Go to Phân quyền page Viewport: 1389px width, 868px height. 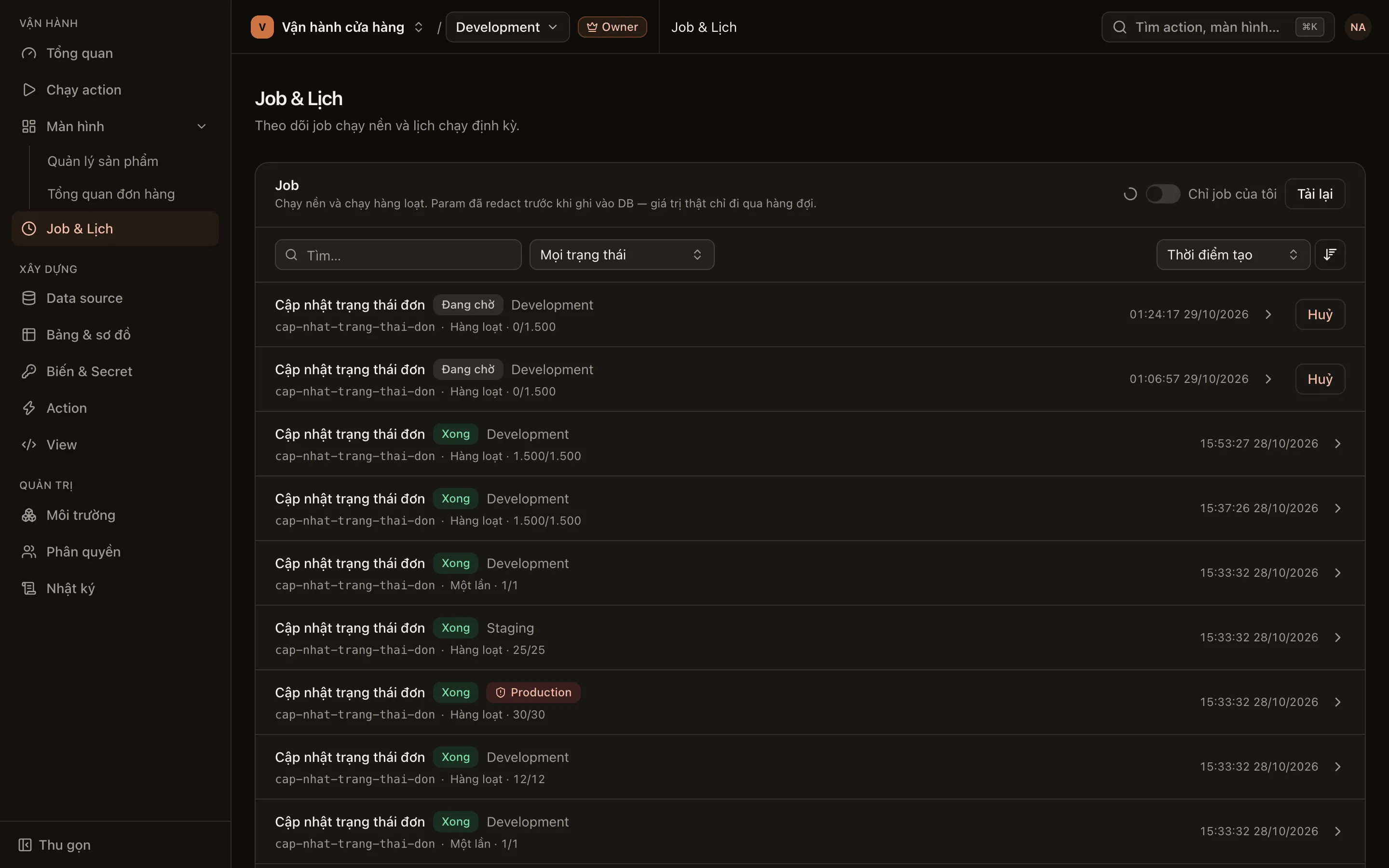click(115, 552)
